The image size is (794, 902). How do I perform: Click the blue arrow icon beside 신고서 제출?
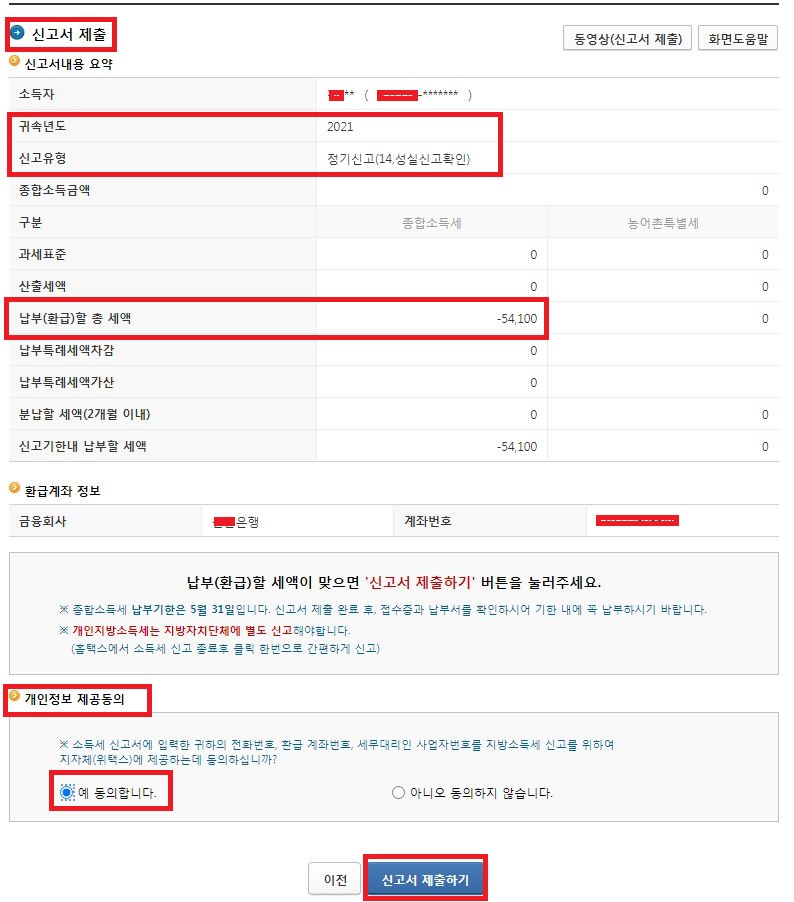pyautogui.click(x=17, y=33)
